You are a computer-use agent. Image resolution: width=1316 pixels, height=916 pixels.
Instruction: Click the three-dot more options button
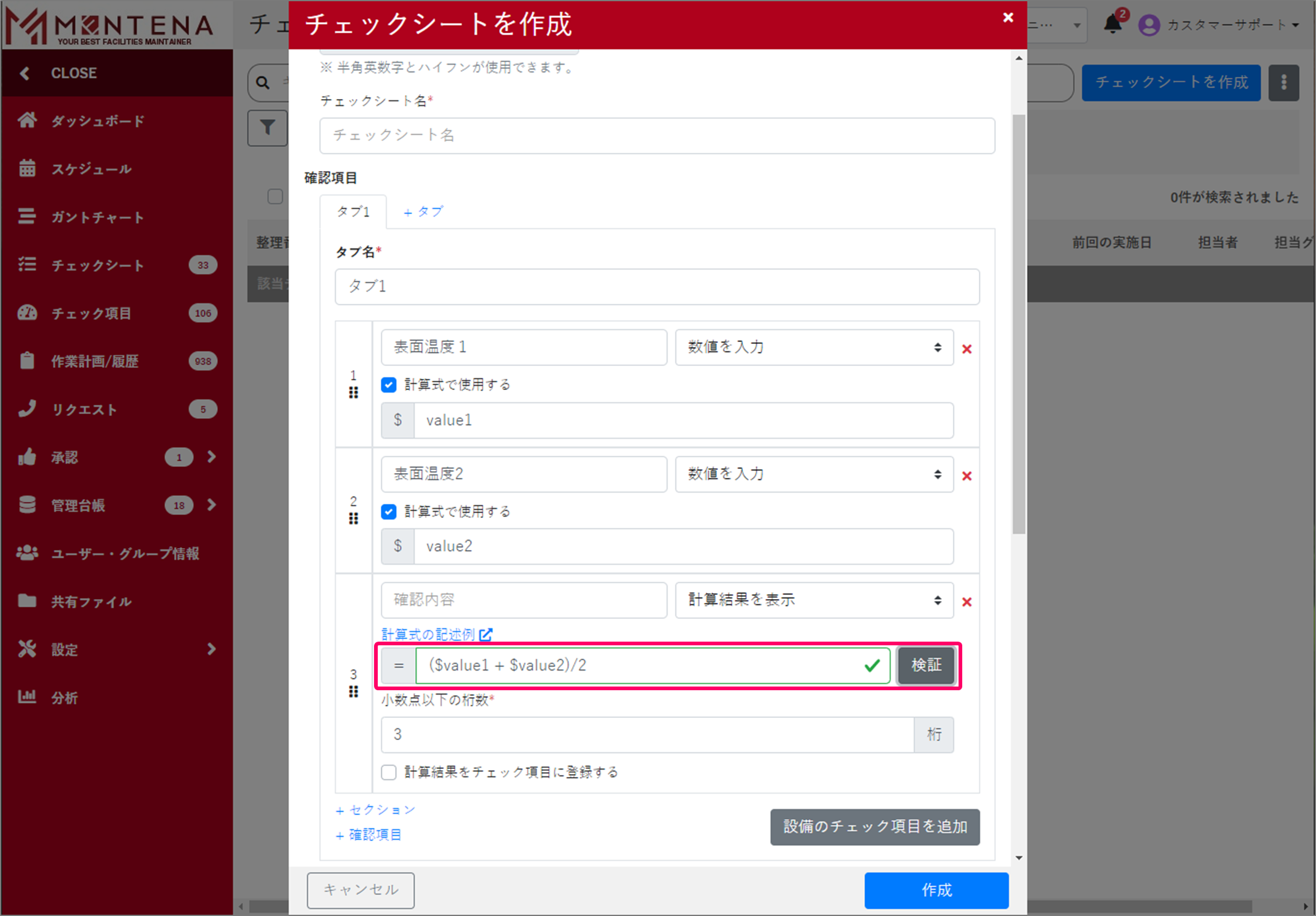pyautogui.click(x=1283, y=82)
